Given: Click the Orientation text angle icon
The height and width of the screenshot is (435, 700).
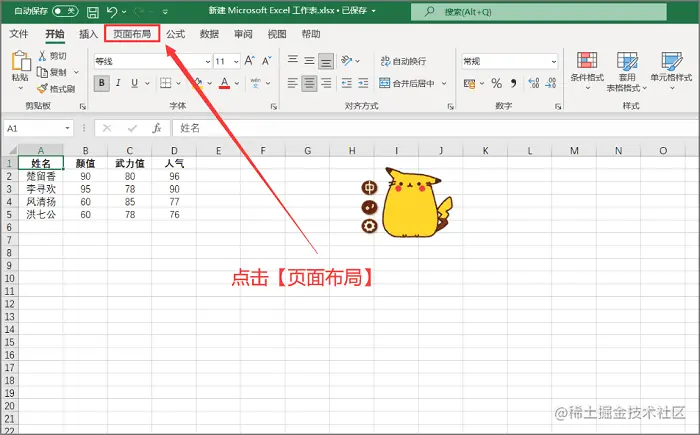Looking at the screenshot, I should (346, 60).
